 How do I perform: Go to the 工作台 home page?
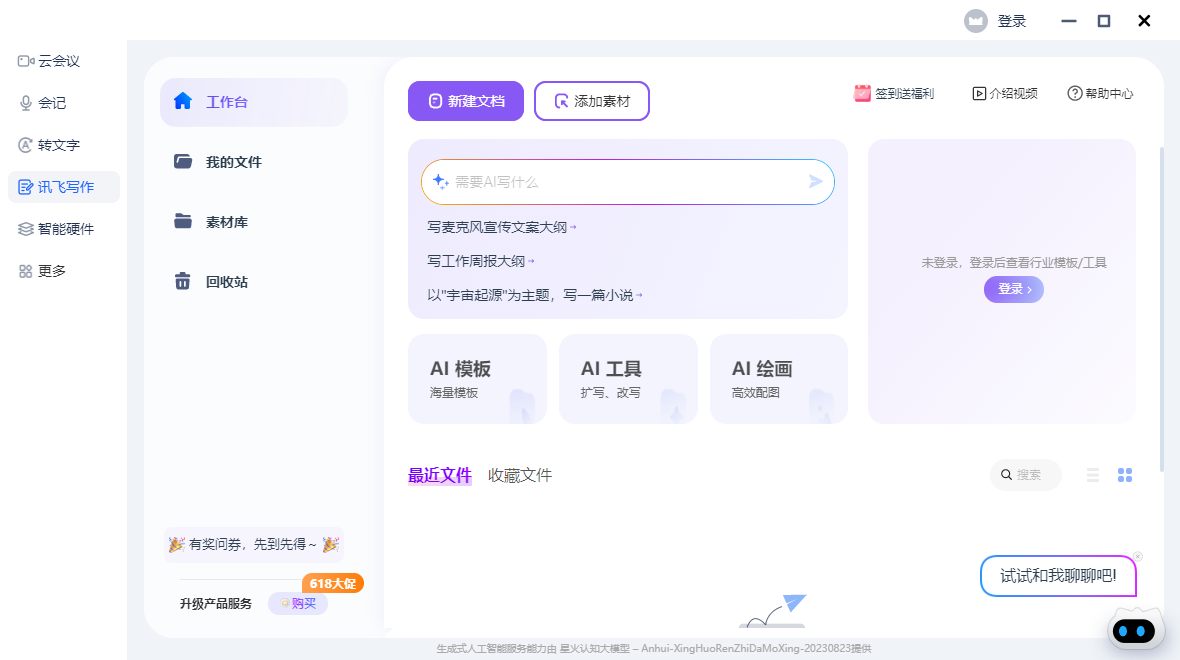click(254, 102)
